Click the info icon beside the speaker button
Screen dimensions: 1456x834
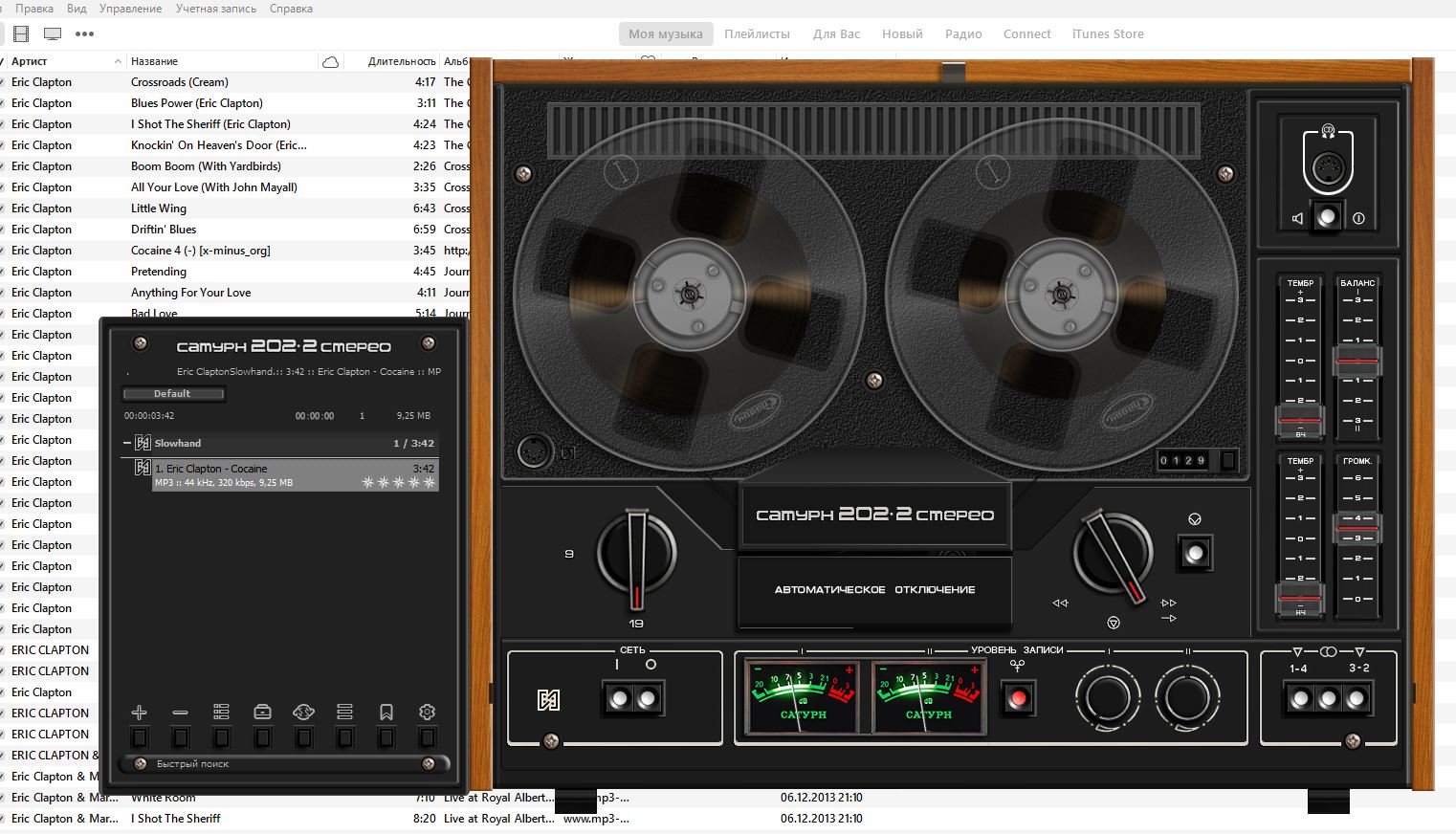[1358, 218]
